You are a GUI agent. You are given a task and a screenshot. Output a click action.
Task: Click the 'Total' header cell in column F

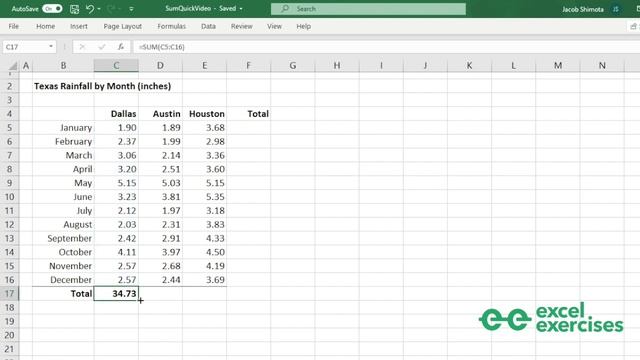tap(249, 114)
